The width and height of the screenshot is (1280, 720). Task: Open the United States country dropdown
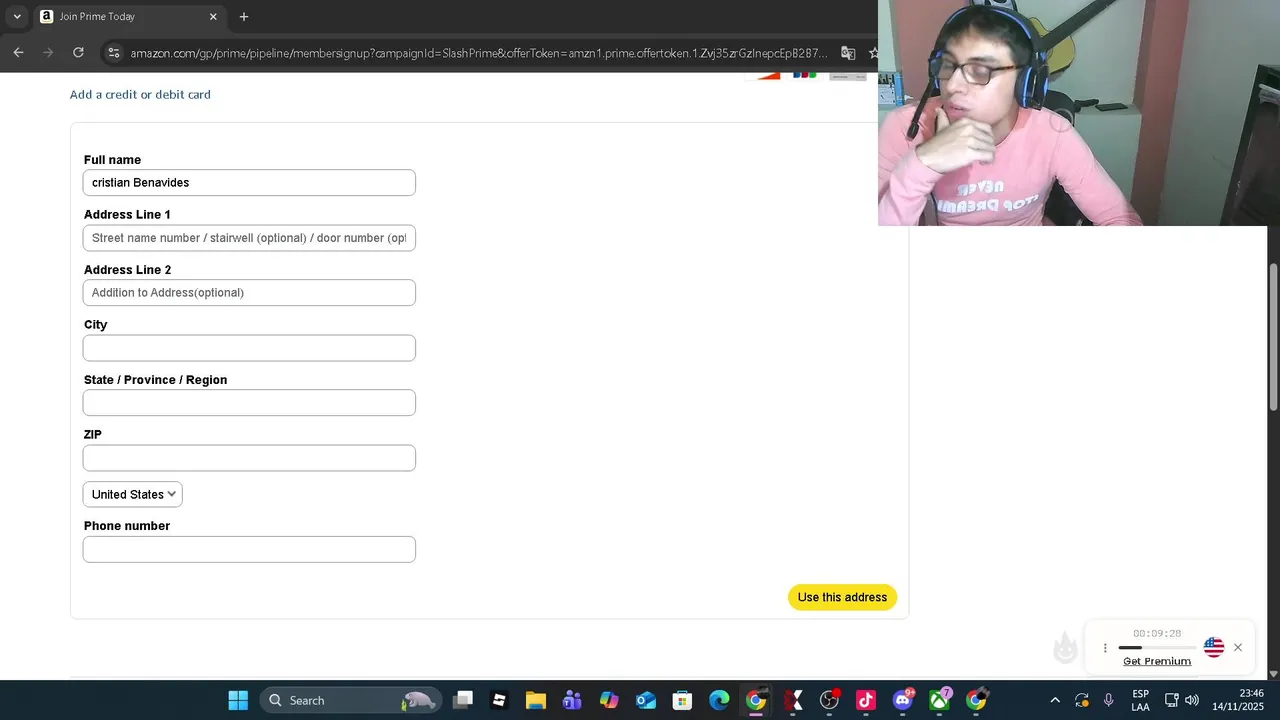click(133, 494)
